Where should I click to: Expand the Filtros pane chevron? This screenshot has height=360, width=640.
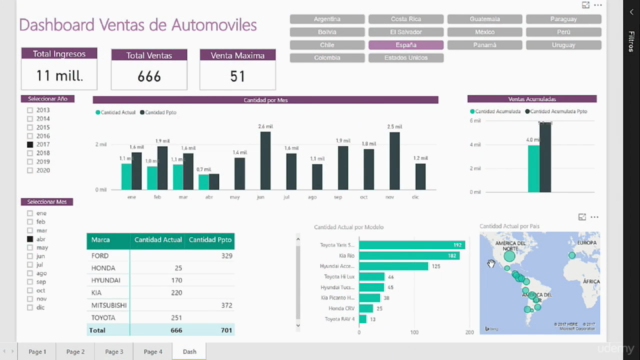coord(631,12)
